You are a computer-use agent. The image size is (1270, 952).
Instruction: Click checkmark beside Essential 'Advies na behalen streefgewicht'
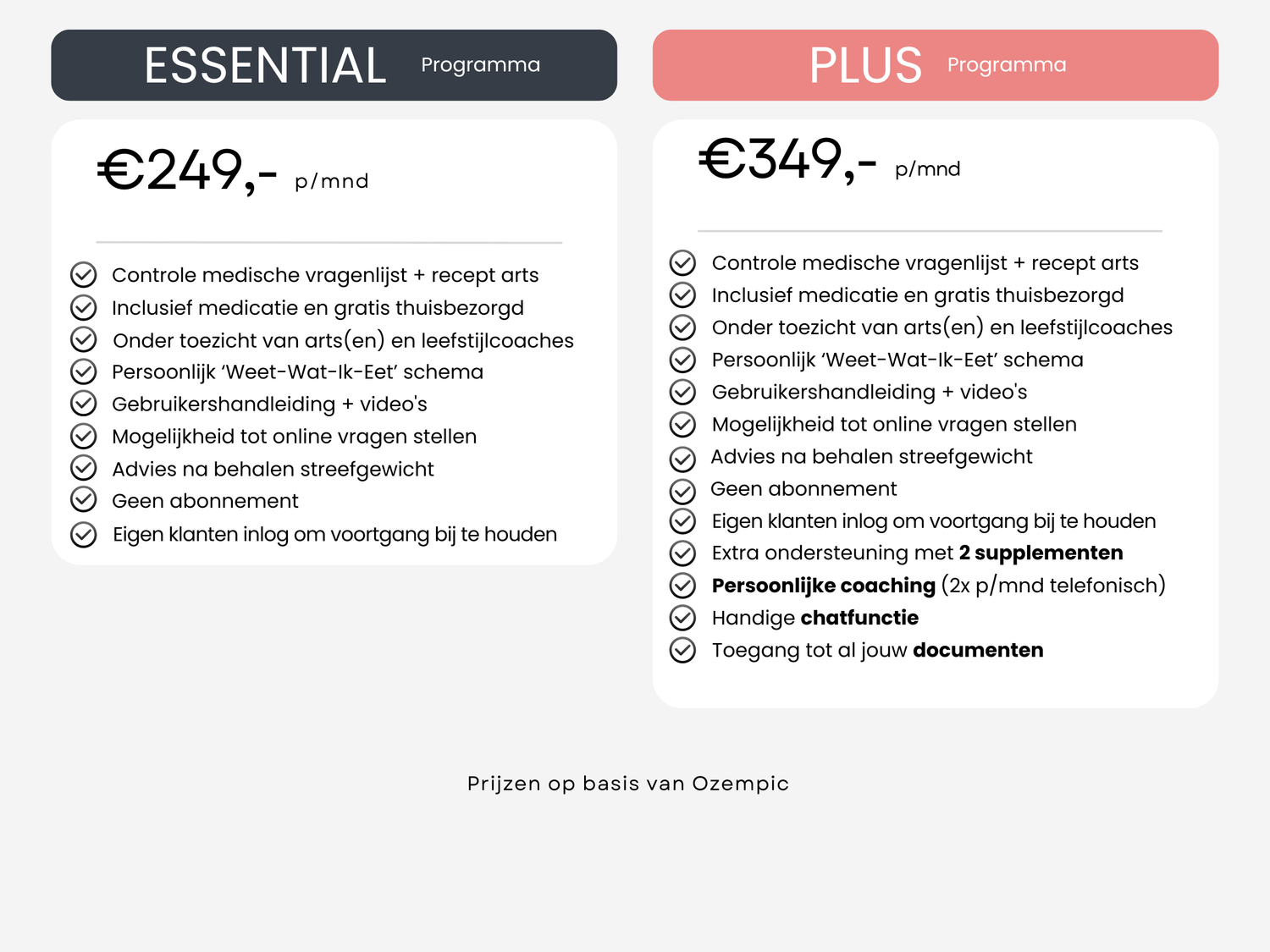point(83,468)
